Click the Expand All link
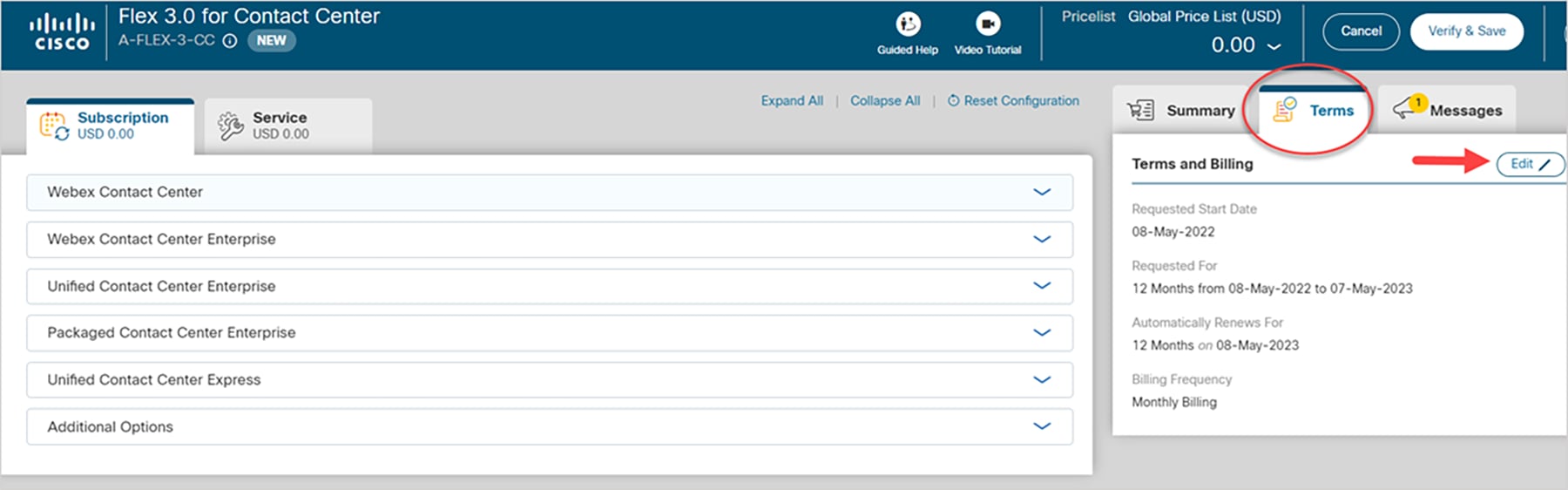The width and height of the screenshot is (1568, 490). [792, 101]
